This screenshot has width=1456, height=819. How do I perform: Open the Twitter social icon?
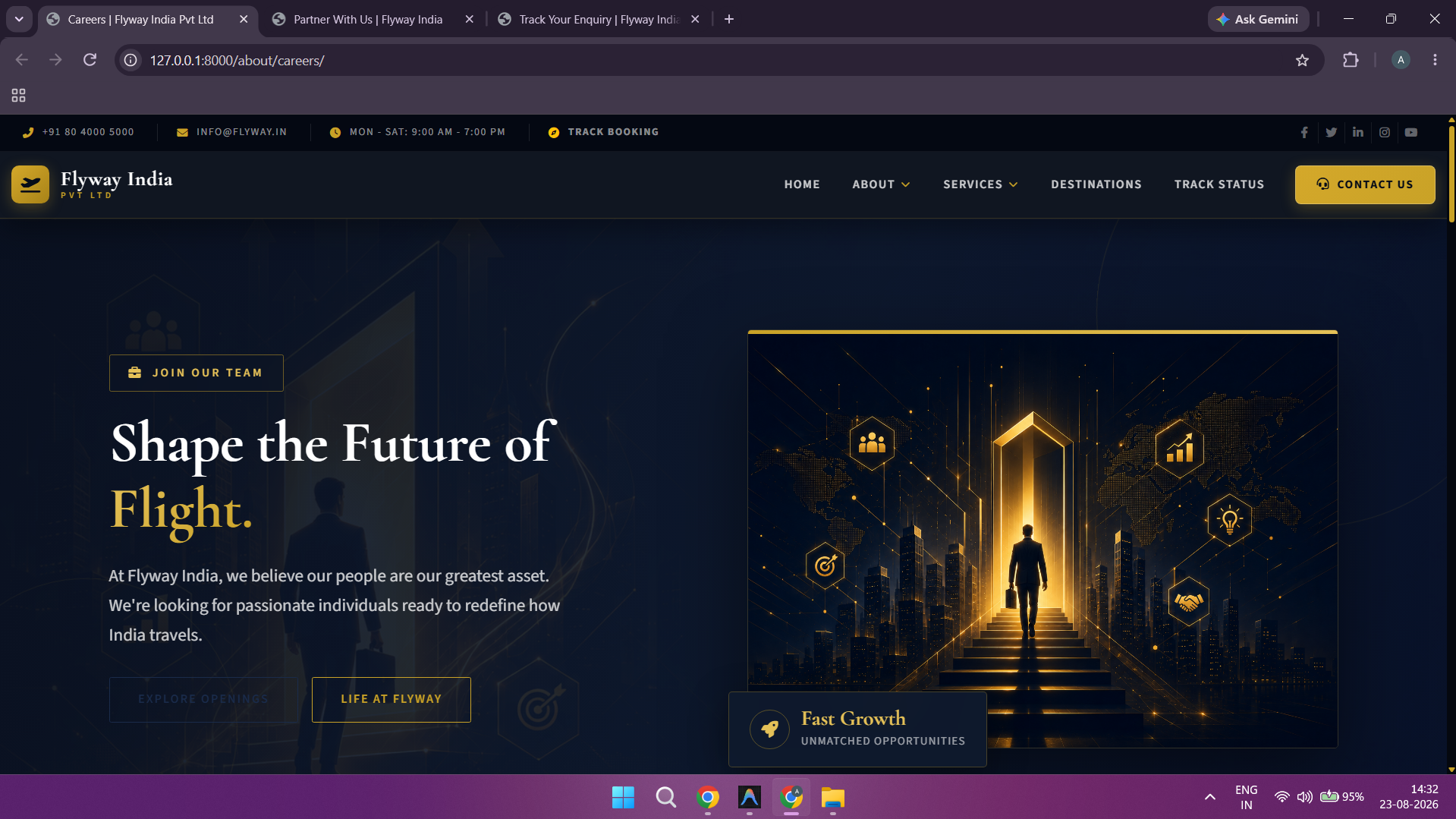1331,132
